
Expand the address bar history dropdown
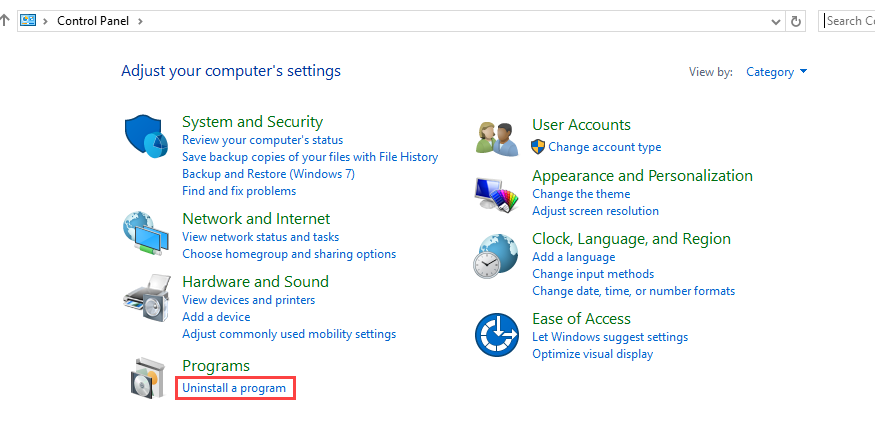pos(775,21)
